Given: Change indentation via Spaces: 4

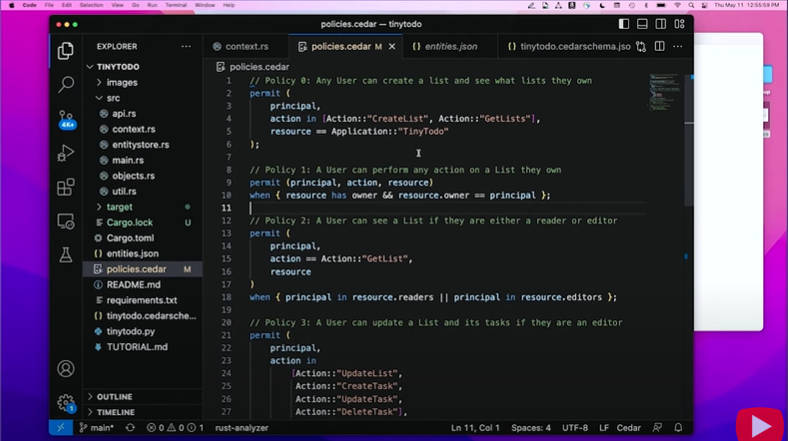Looking at the screenshot, I should [531, 428].
